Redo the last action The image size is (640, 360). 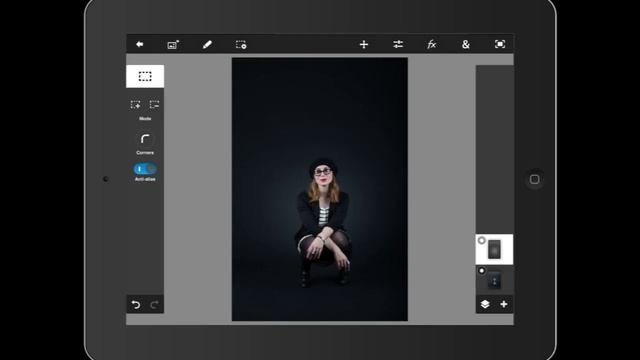(154, 304)
